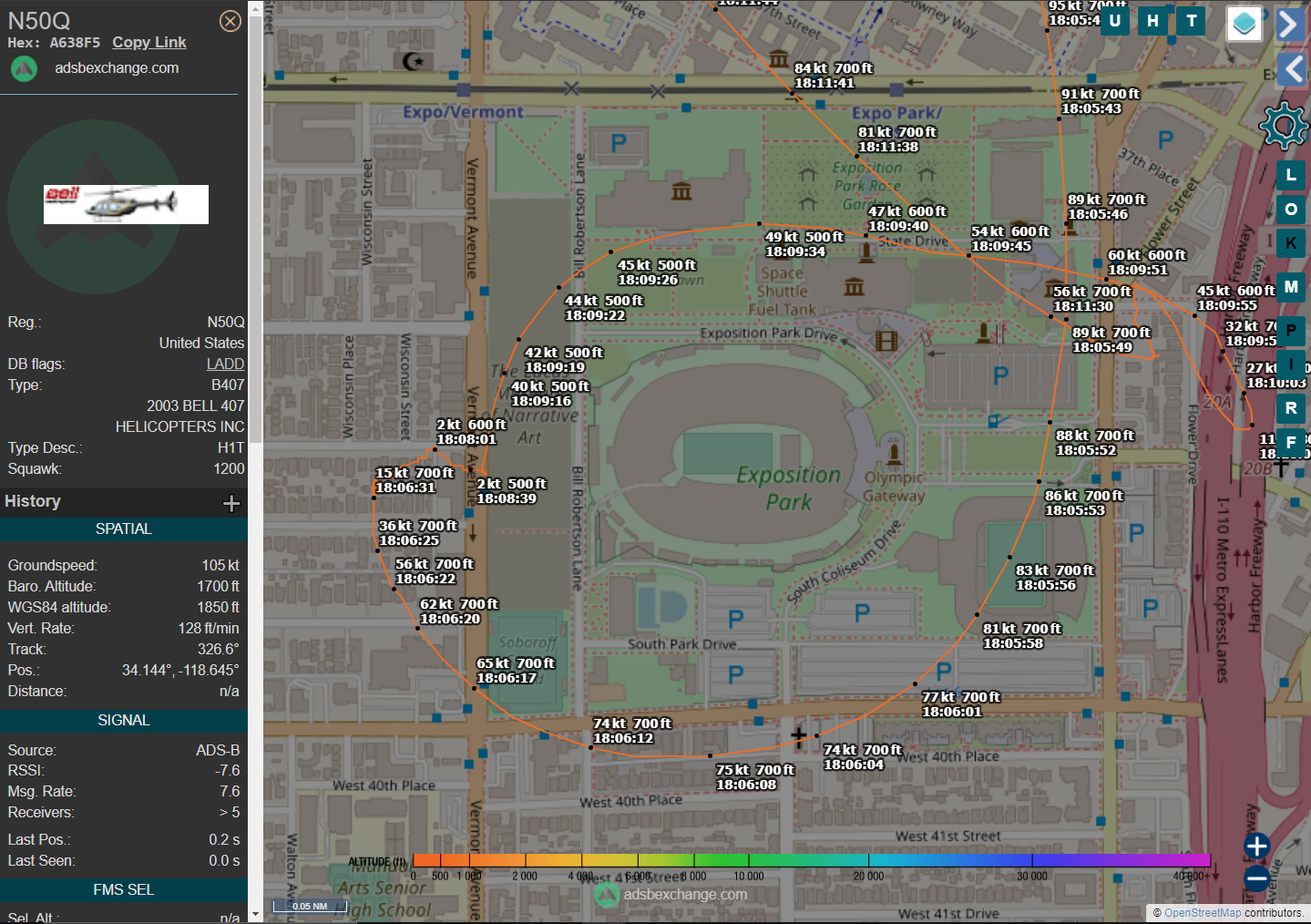Click the Groundspeed value 105 kt
Screen dimensions: 1311x924
(220, 565)
